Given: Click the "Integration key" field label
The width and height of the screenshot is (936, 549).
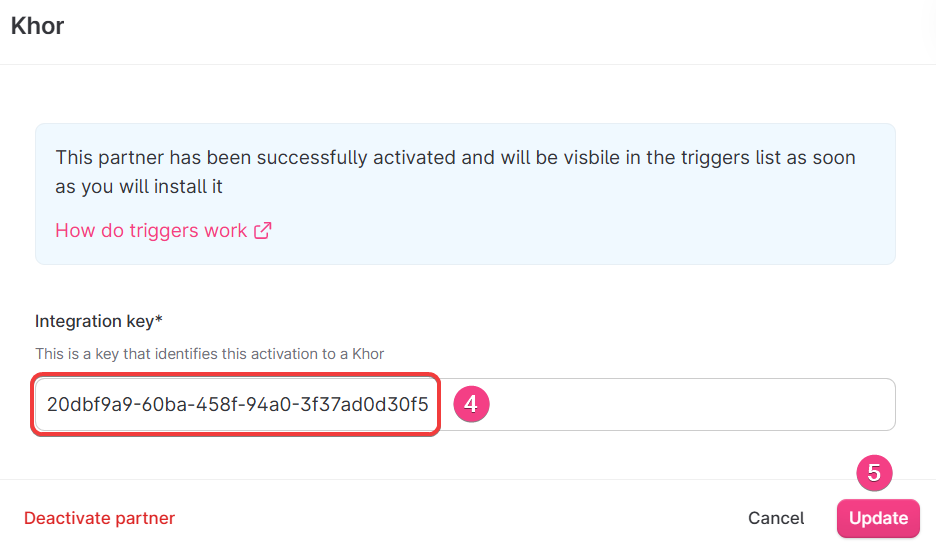Looking at the screenshot, I should click(x=94, y=321).
